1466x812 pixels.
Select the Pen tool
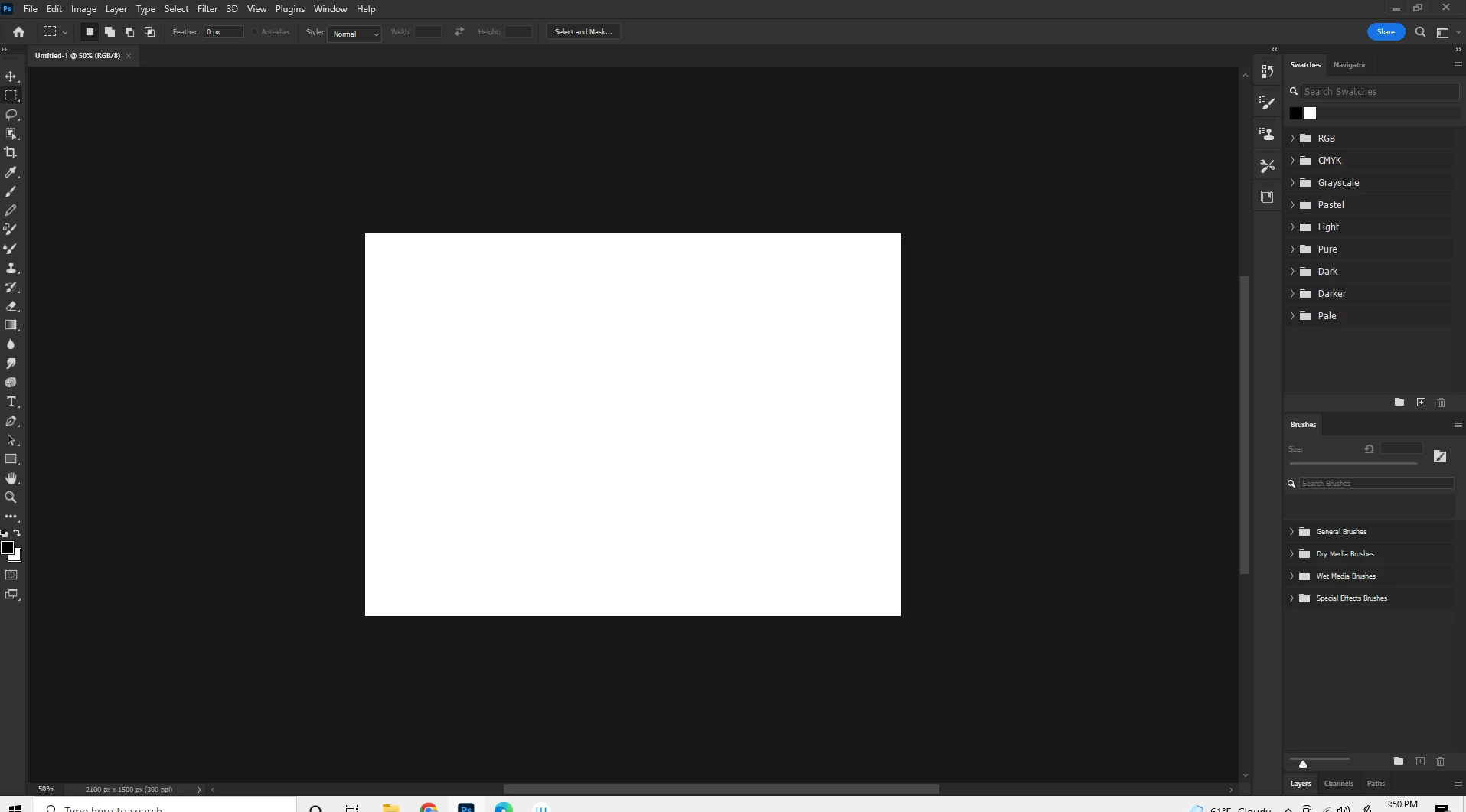coord(11,421)
